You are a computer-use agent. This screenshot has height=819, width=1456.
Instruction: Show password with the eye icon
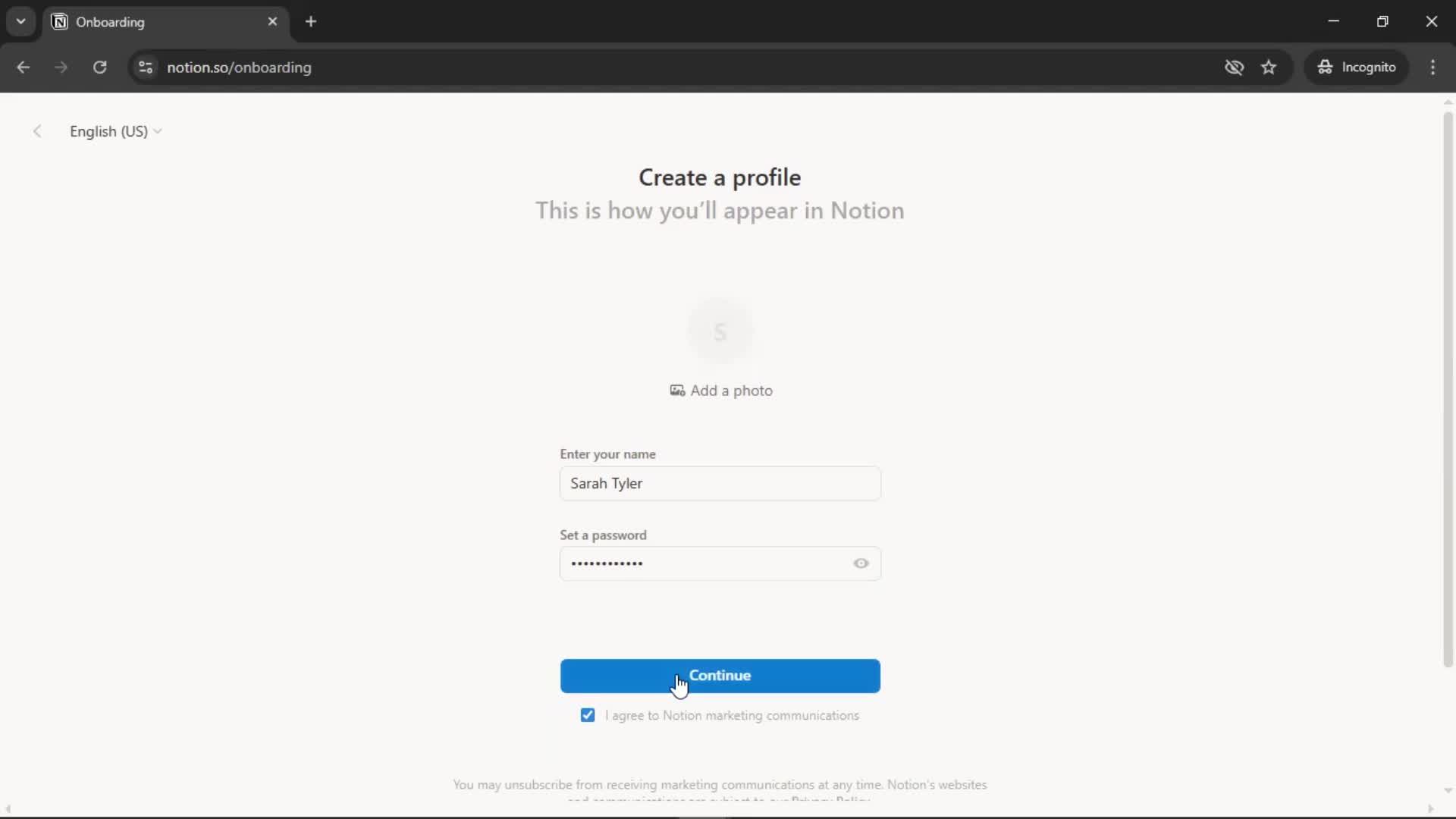[861, 563]
